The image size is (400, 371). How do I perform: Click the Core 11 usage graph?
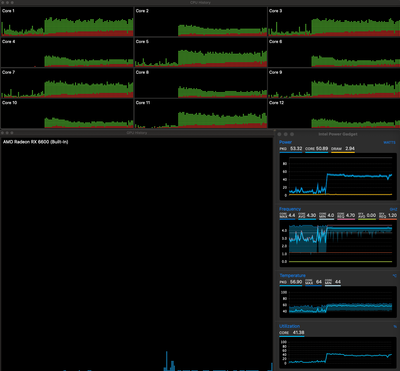[x=201, y=114]
